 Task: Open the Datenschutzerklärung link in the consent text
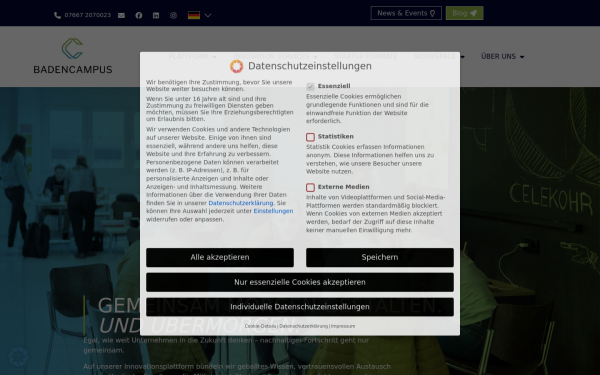(241, 203)
